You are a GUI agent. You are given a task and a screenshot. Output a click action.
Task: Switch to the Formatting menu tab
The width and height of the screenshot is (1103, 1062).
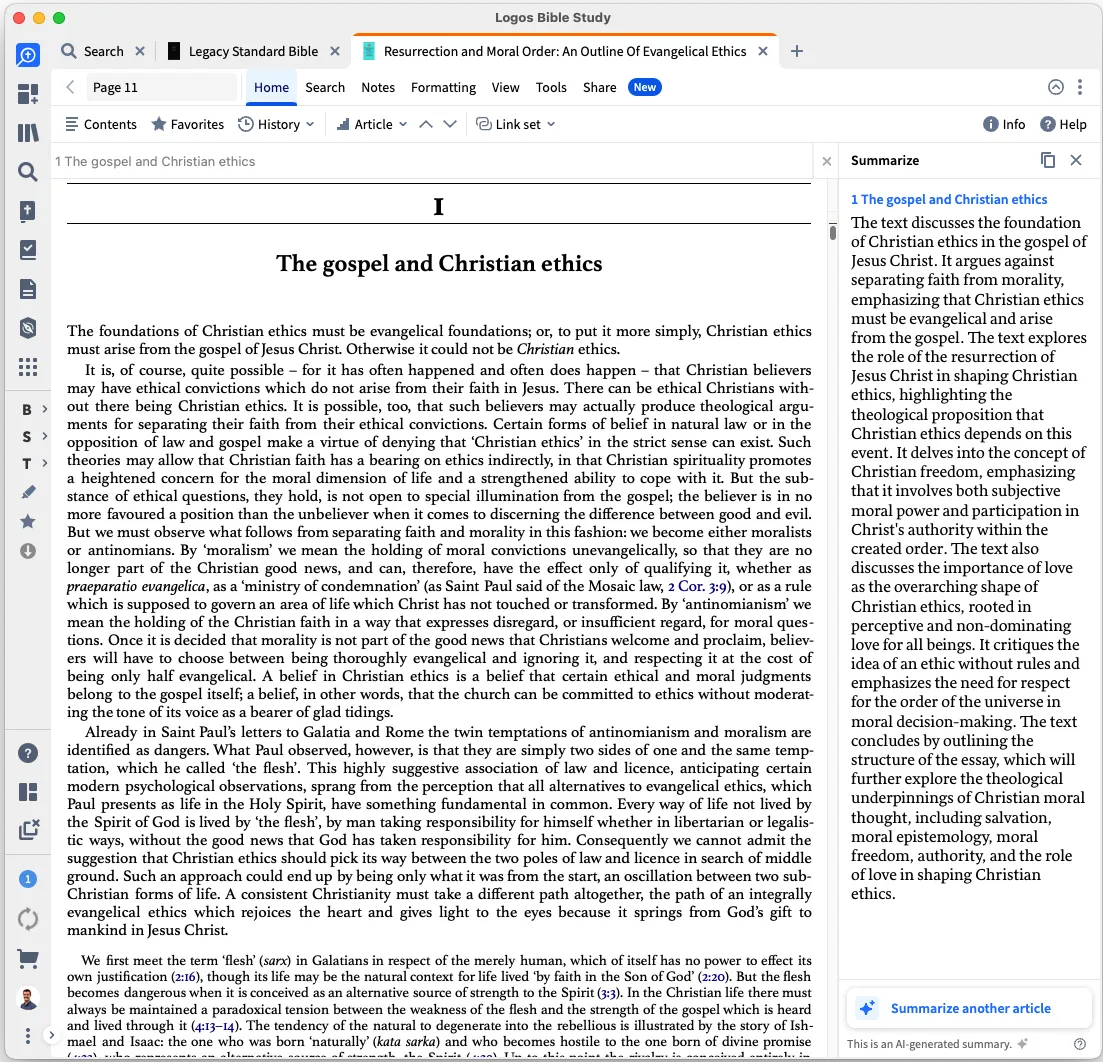443,87
